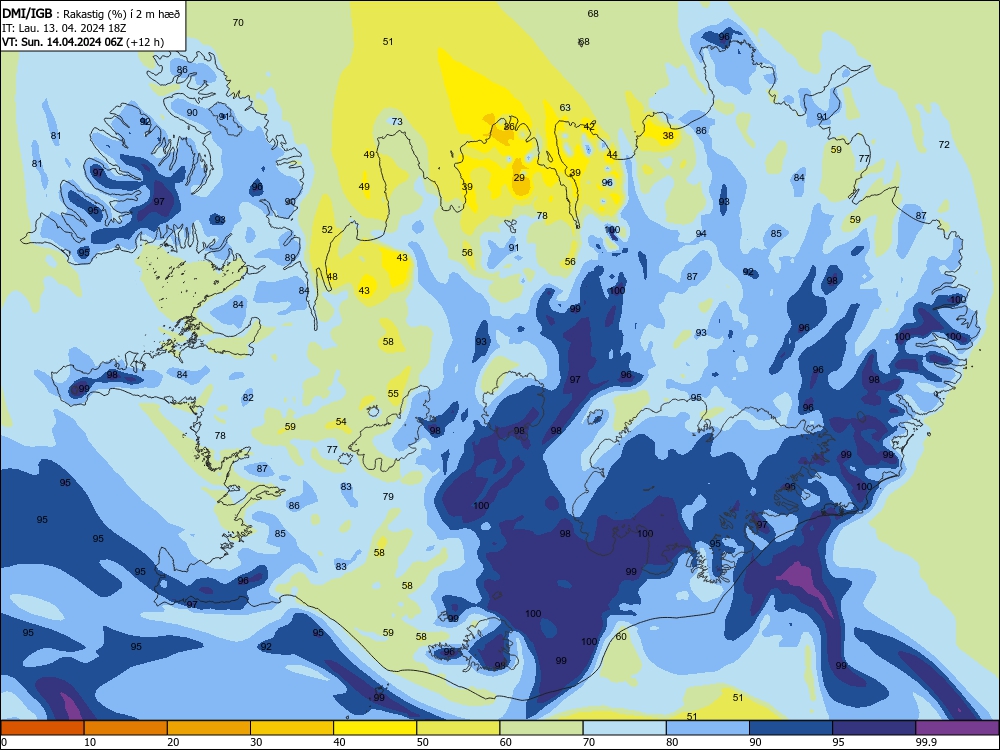Click the DMI/IGB title text

[x=27, y=14]
